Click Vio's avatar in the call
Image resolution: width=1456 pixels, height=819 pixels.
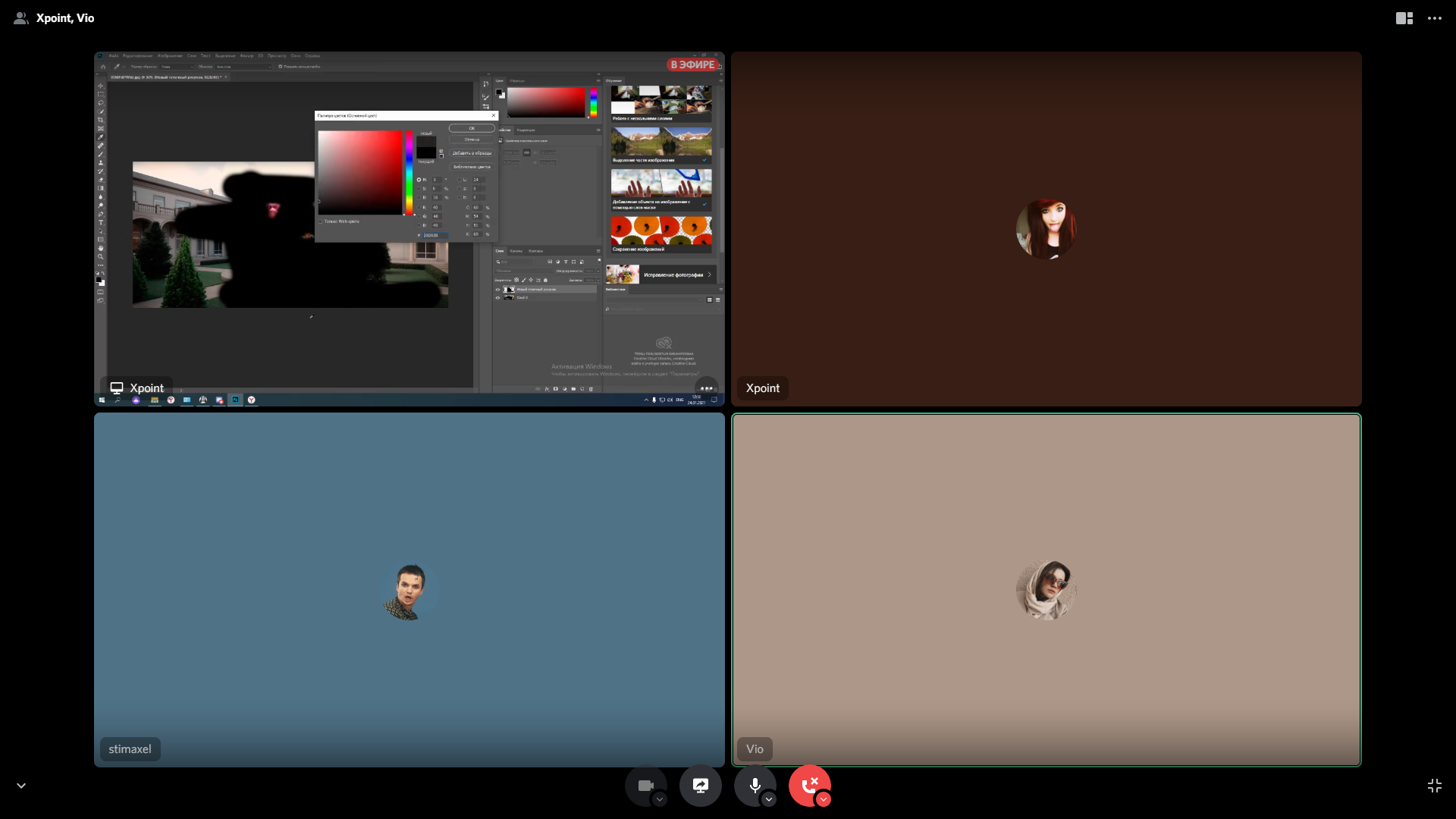click(1046, 590)
